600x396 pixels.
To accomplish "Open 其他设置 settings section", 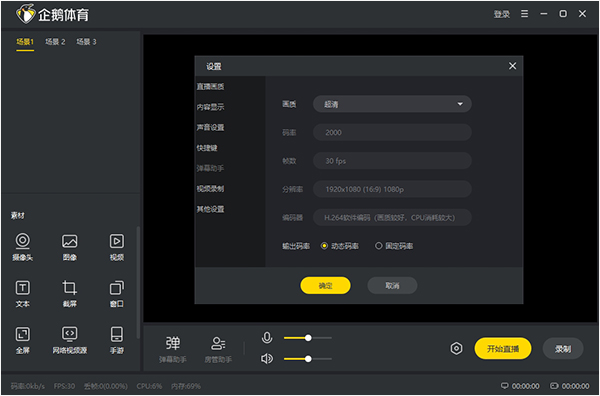I will click(210, 209).
